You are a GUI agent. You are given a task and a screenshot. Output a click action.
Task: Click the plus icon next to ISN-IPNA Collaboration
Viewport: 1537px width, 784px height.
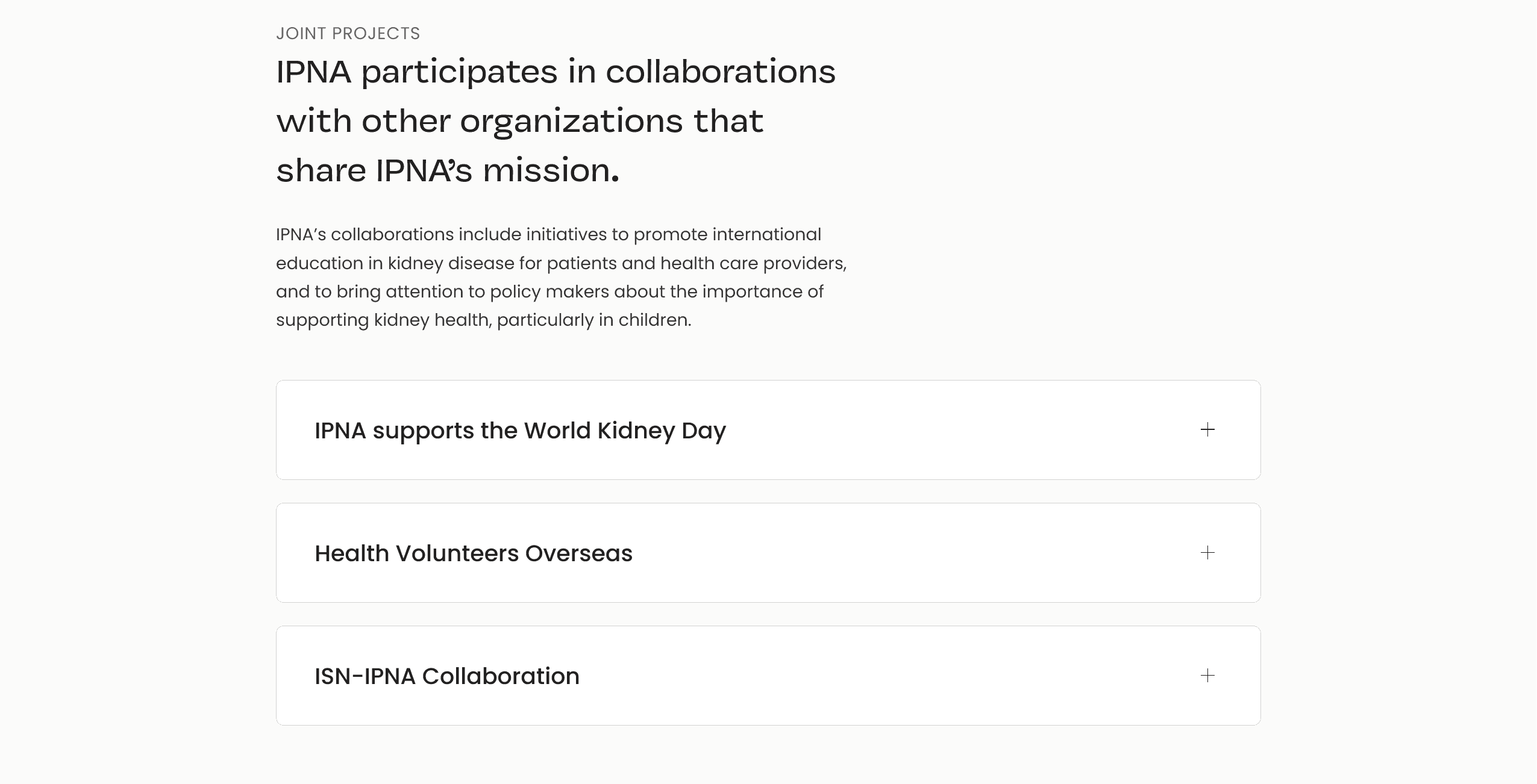coord(1207,676)
